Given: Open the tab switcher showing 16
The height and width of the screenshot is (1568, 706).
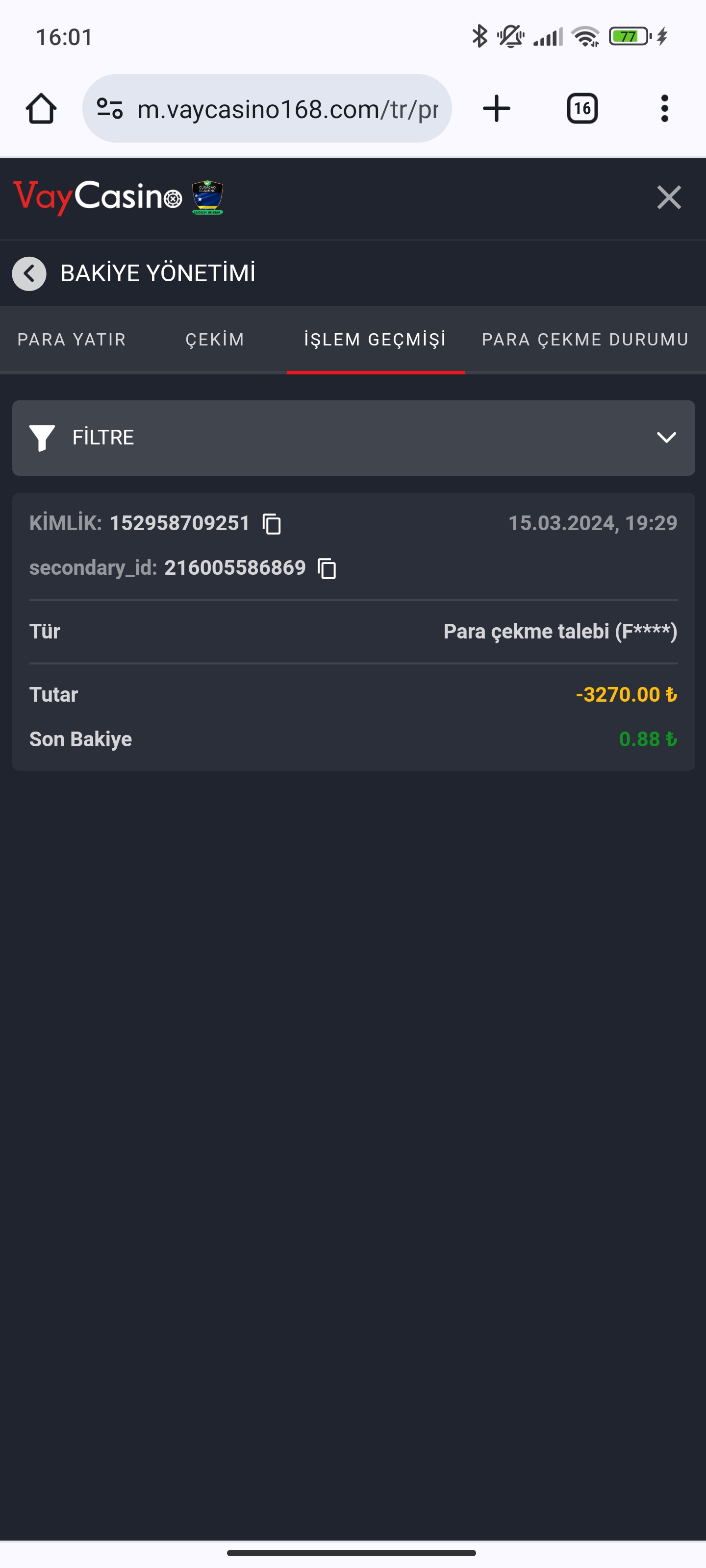Looking at the screenshot, I should [x=582, y=109].
